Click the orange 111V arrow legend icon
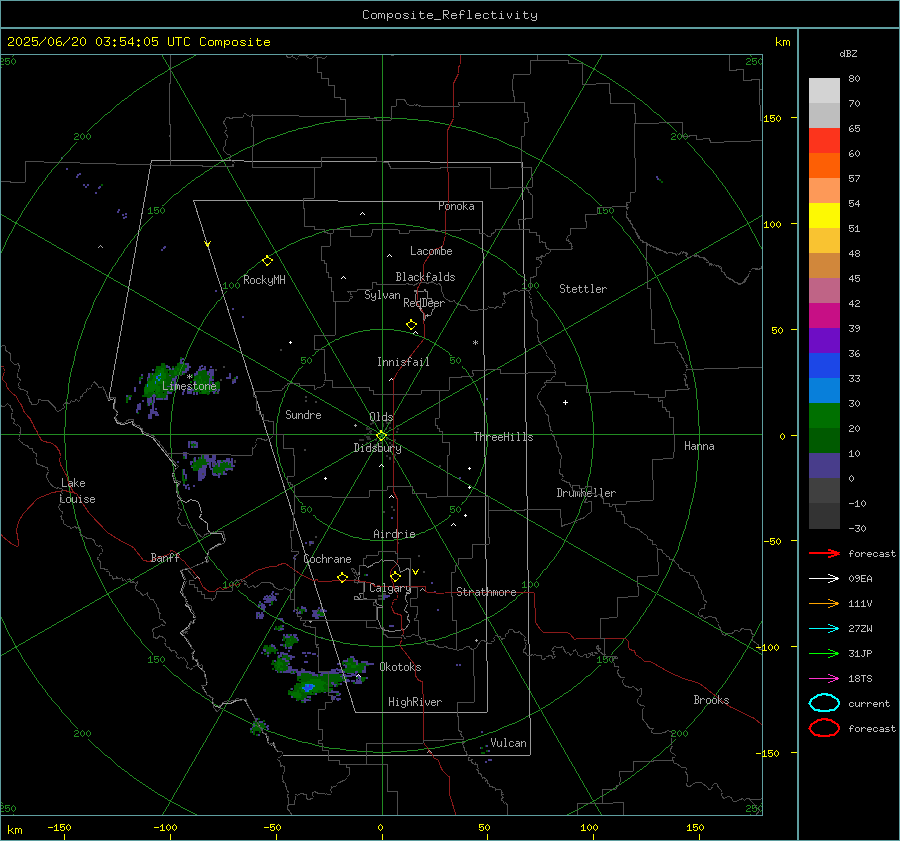 824,603
